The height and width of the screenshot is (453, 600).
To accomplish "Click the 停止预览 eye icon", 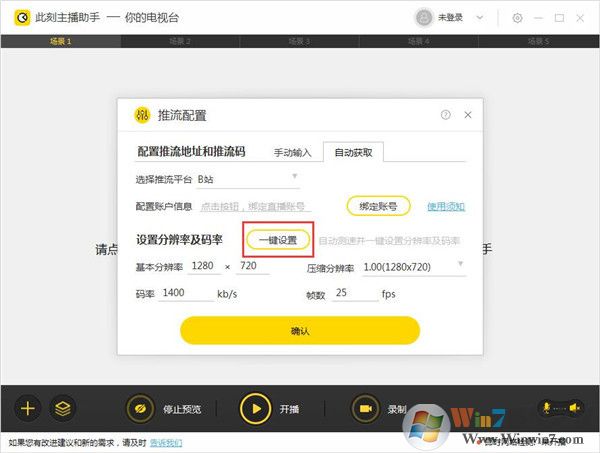I will point(140,409).
